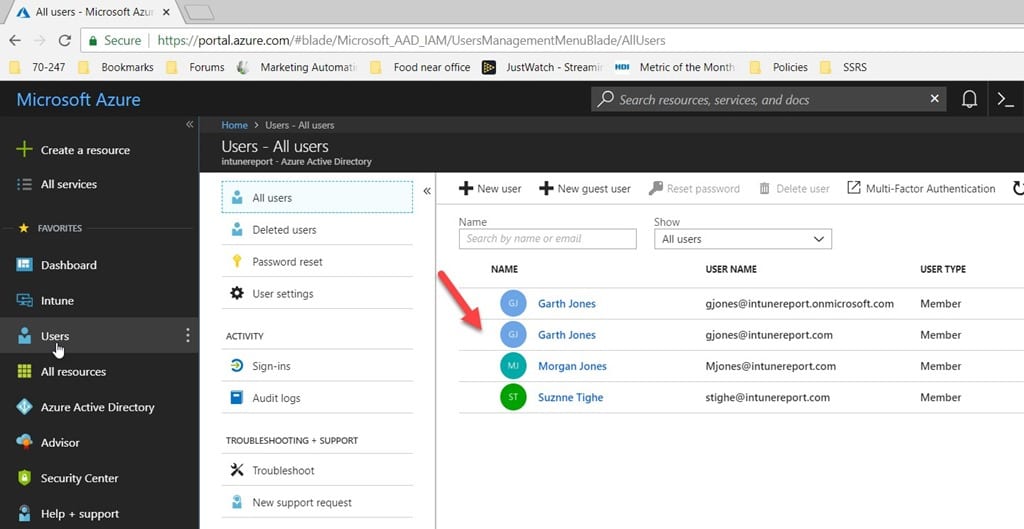Reload the page with refresh icon
Screen dimensions: 1024x529
65,40
